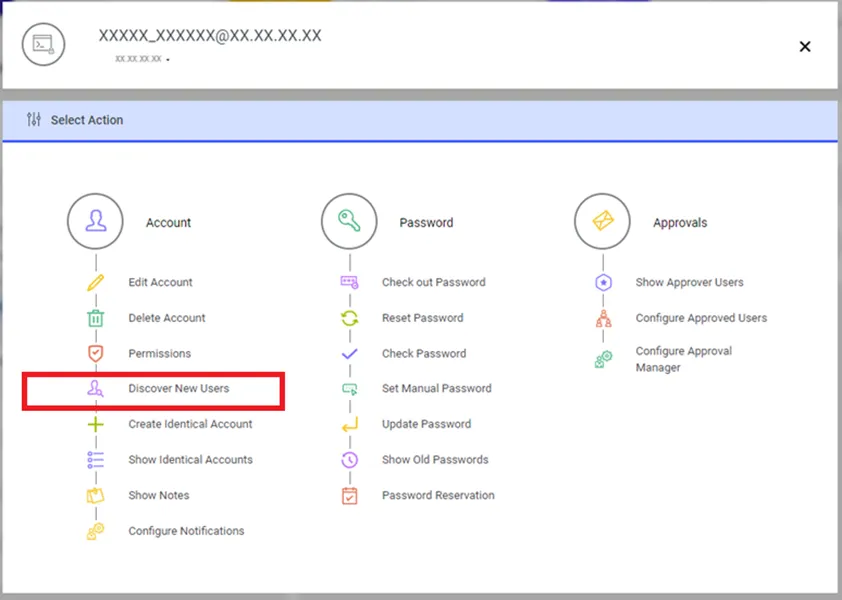Click the Password key circle icon

[x=350, y=221]
